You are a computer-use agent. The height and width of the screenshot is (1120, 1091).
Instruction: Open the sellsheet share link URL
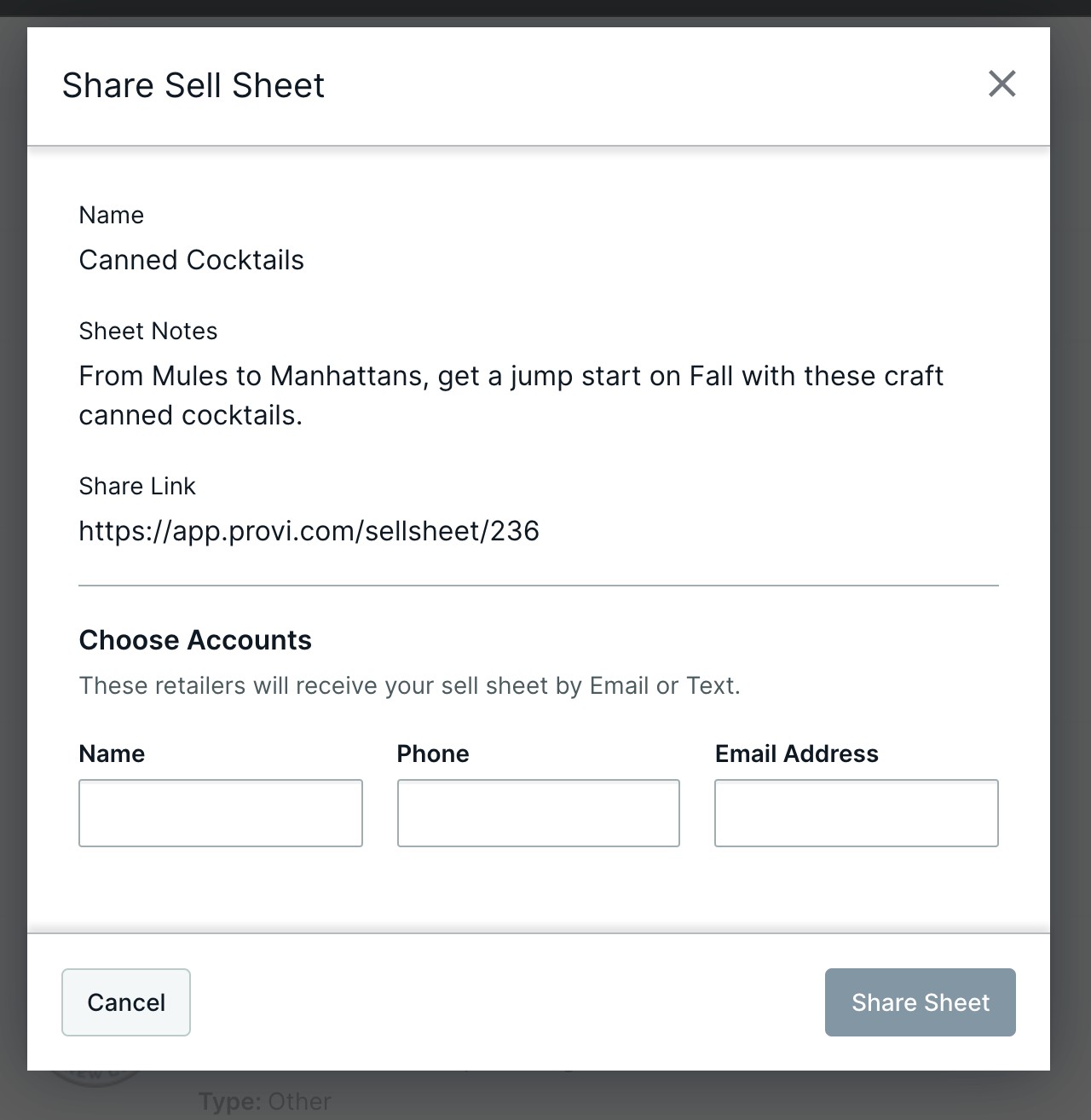(x=309, y=530)
